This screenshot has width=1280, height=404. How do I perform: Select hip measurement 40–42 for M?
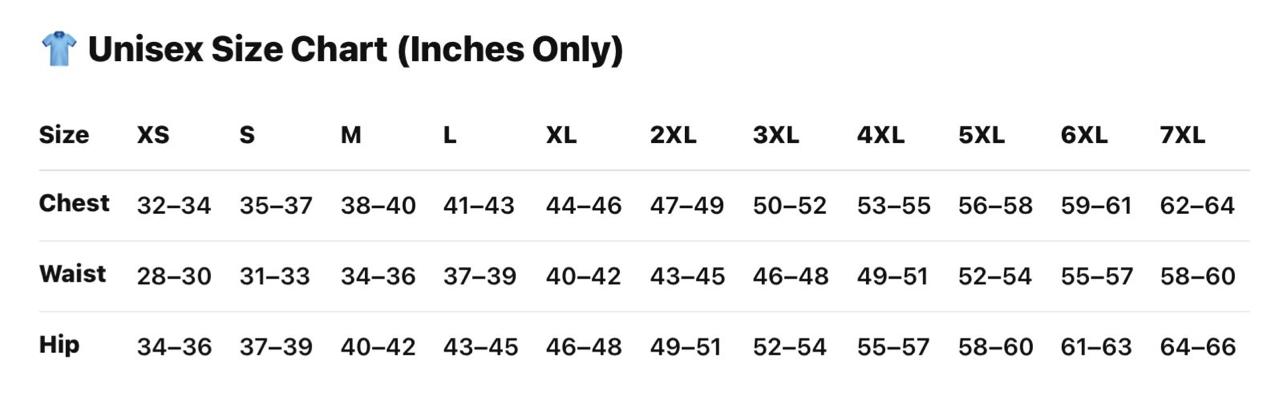tap(378, 347)
